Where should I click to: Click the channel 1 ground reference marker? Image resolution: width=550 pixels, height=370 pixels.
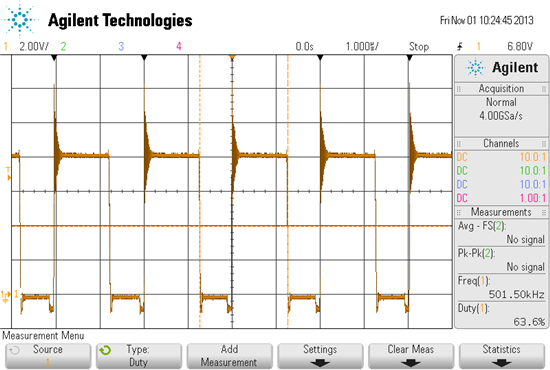tap(6, 296)
